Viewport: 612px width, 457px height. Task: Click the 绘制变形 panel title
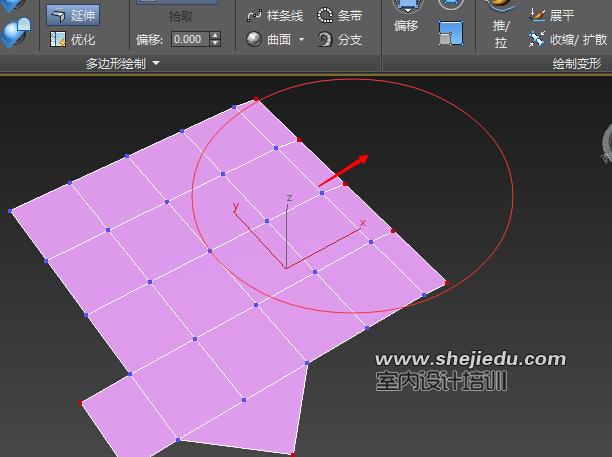576,63
